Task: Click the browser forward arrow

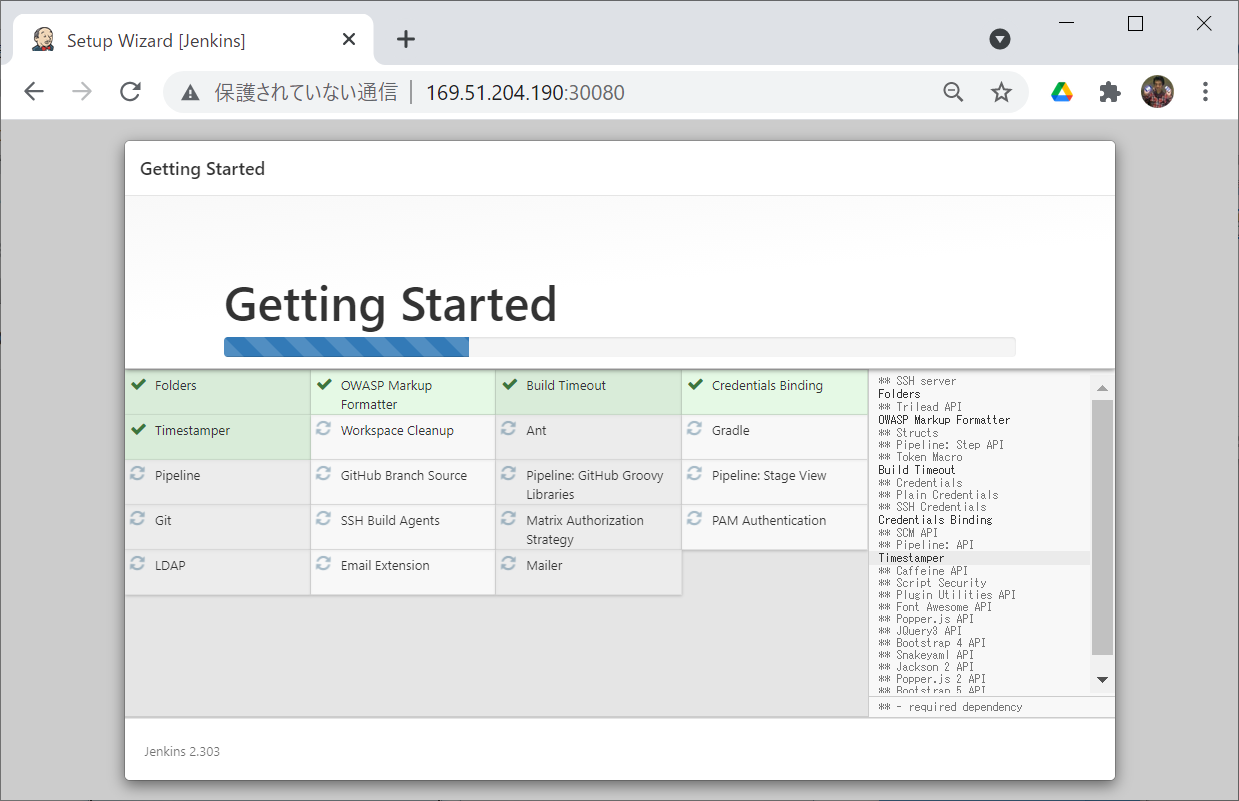Action: click(x=82, y=92)
